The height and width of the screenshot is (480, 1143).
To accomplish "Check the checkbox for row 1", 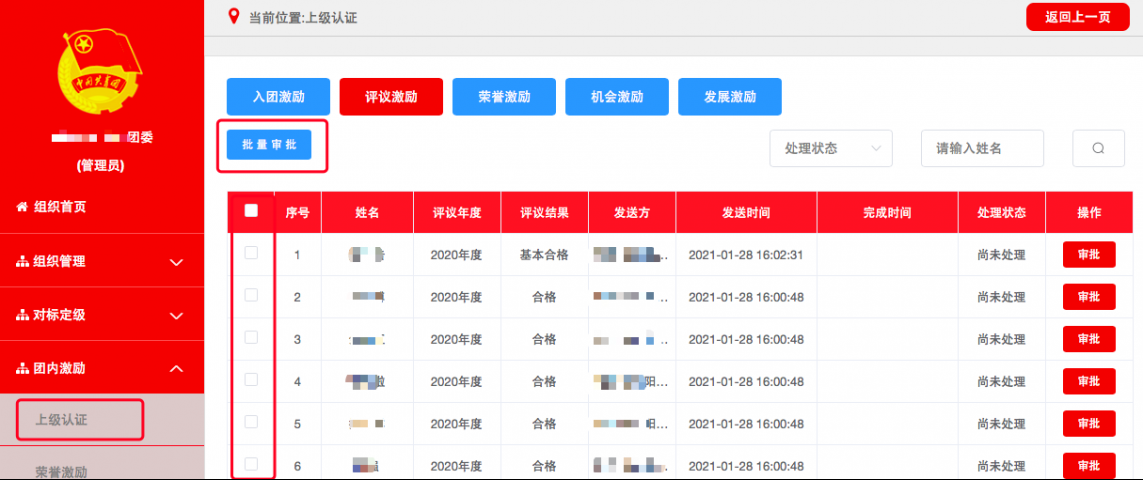I will coord(251,253).
